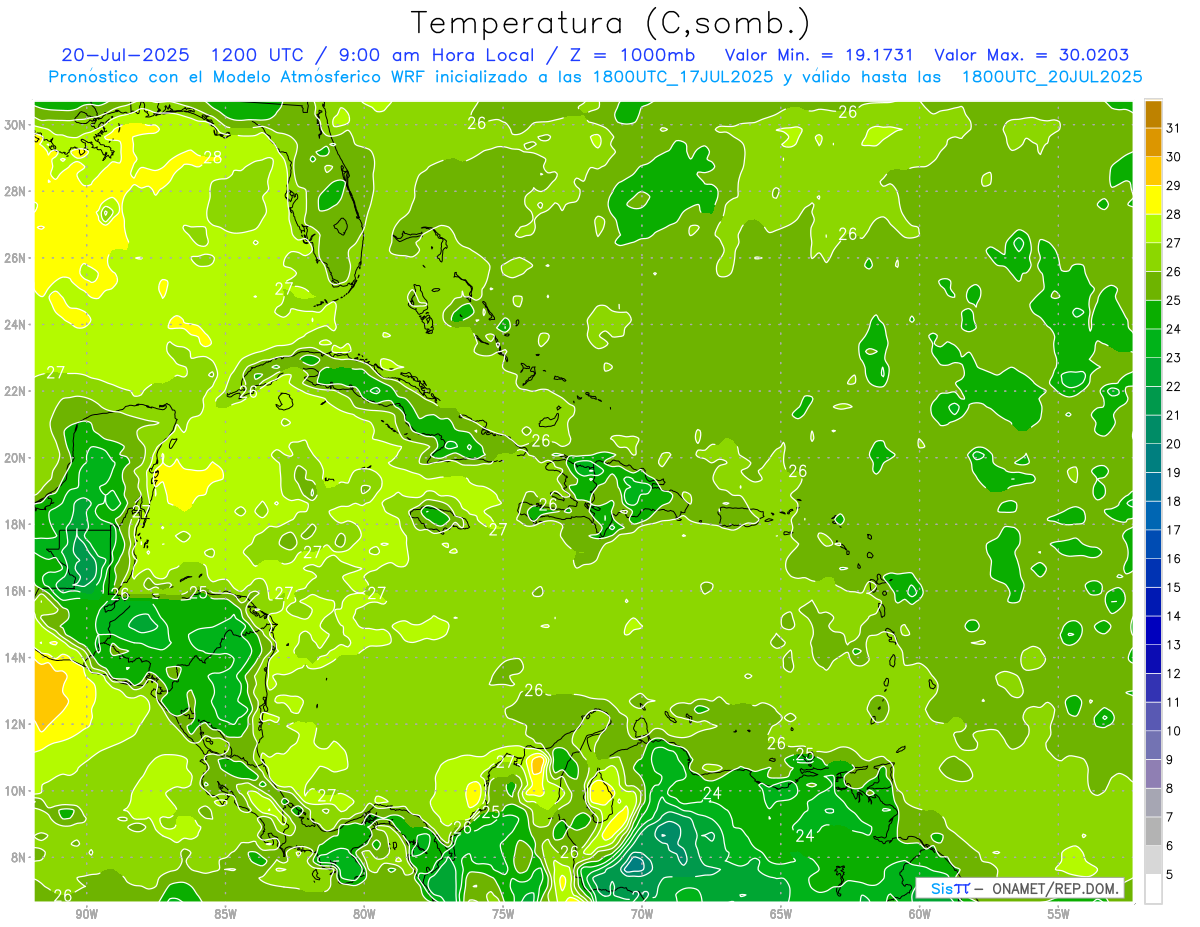Click the "90W" longitude axis label
Viewport: 1200px width, 927px height.
click(x=86, y=914)
